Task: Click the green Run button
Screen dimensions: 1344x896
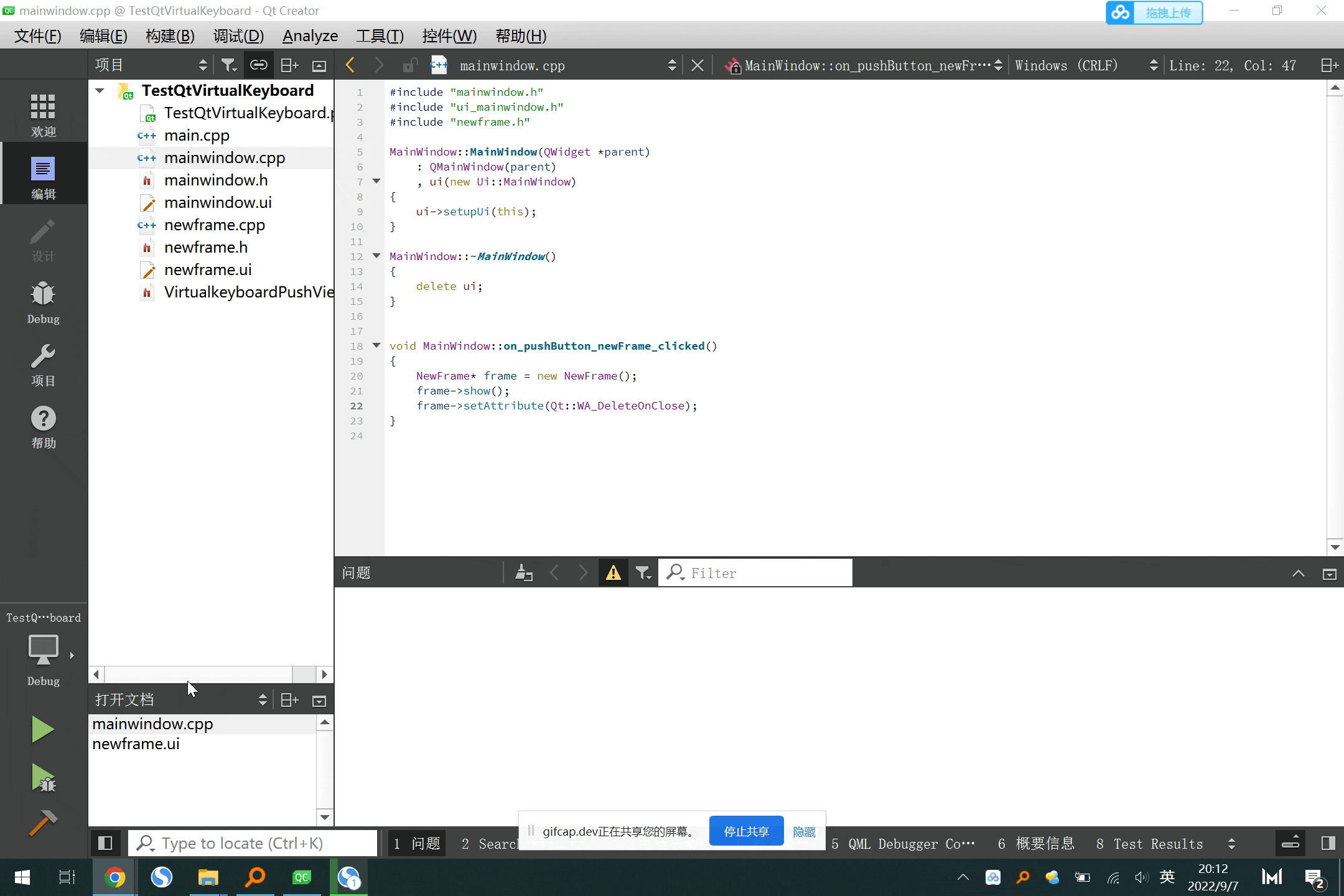Action: click(42, 729)
